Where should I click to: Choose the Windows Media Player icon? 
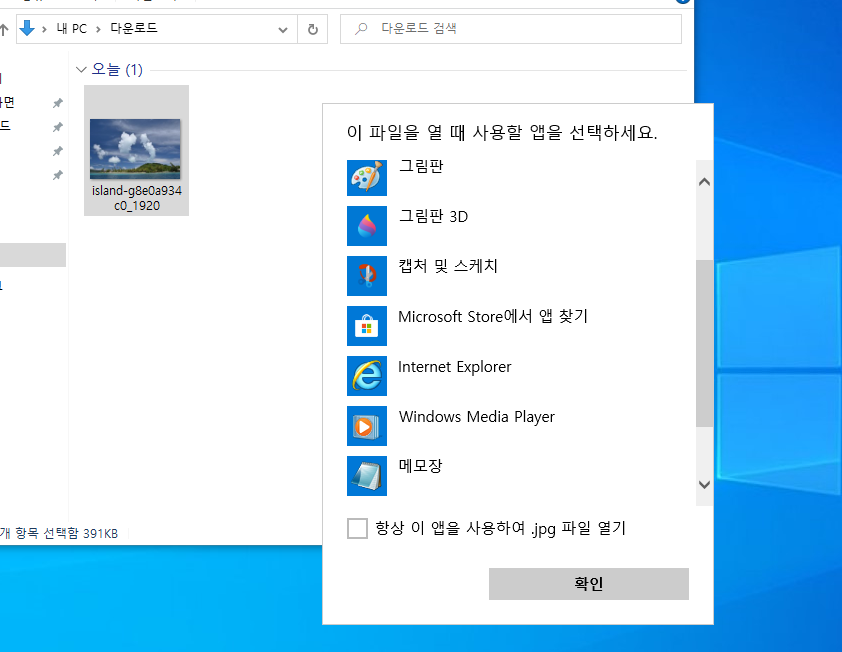point(367,426)
